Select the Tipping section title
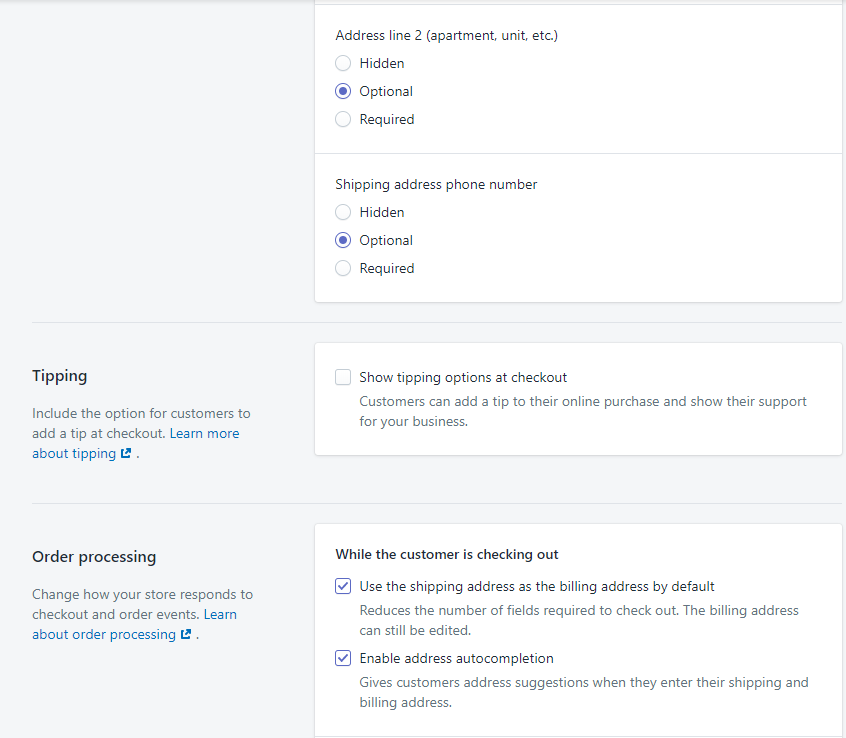846x738 pixels. pyautogui.click(x=60, y=376)
